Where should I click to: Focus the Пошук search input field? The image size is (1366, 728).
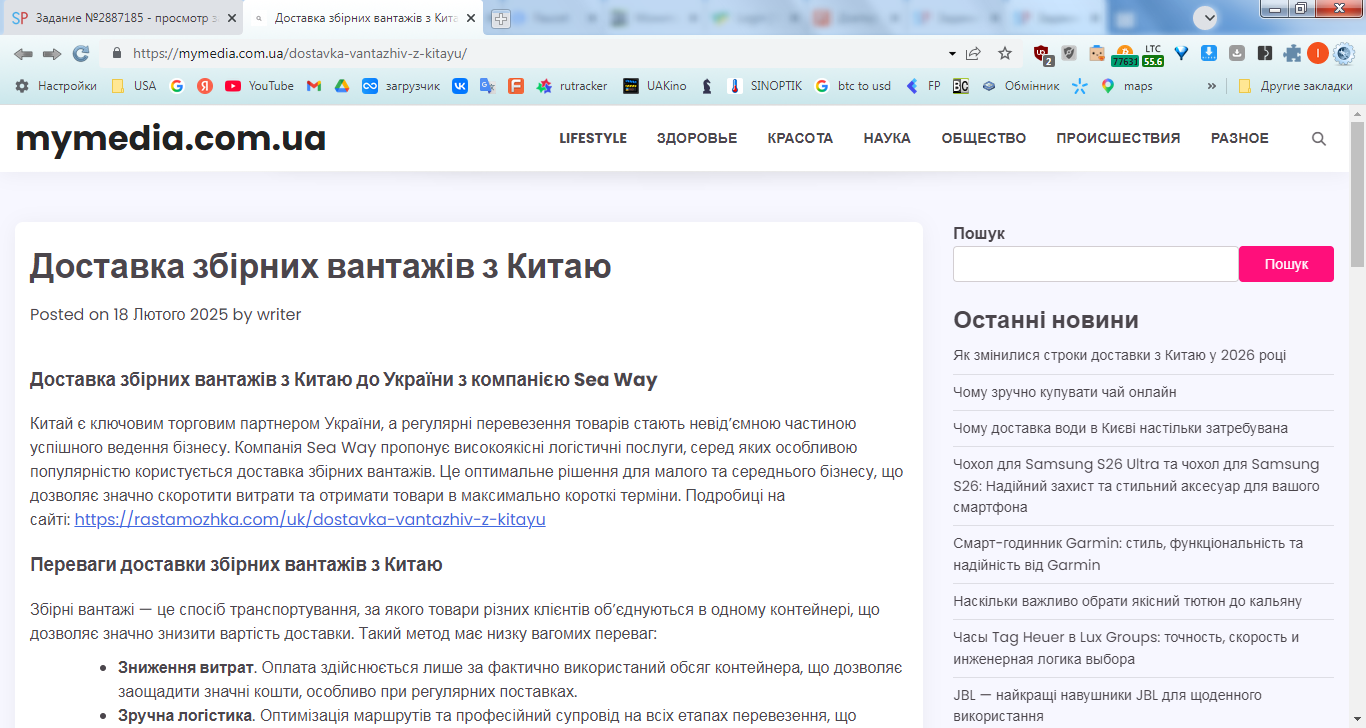click(1096, 264)
